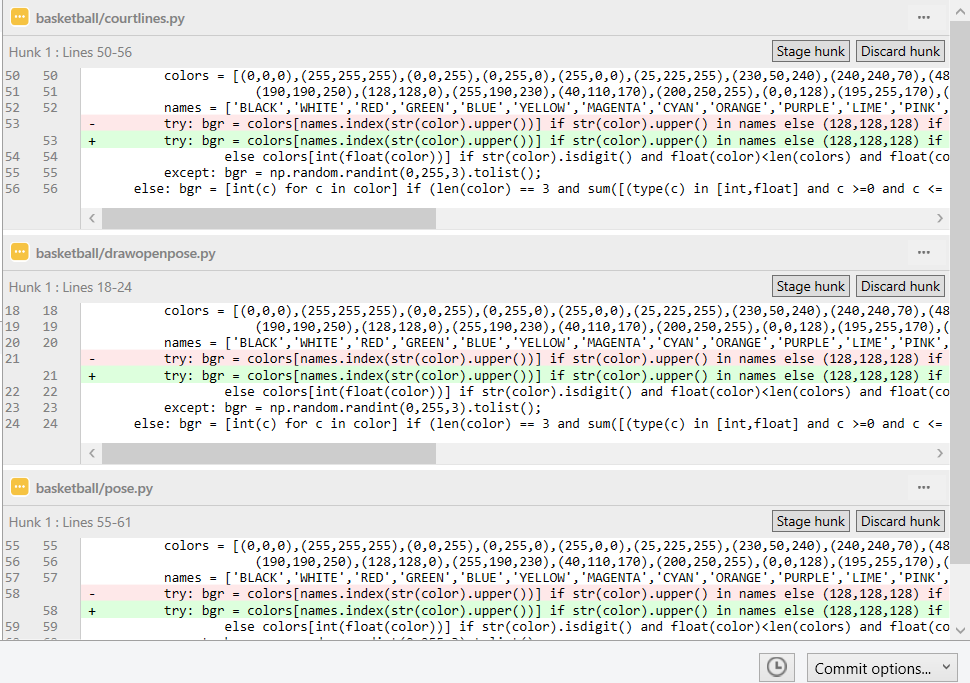Select the basketball/drawopenpose.py file name
The width and height of the screenshot is (970, 683).
click(126, 253)
